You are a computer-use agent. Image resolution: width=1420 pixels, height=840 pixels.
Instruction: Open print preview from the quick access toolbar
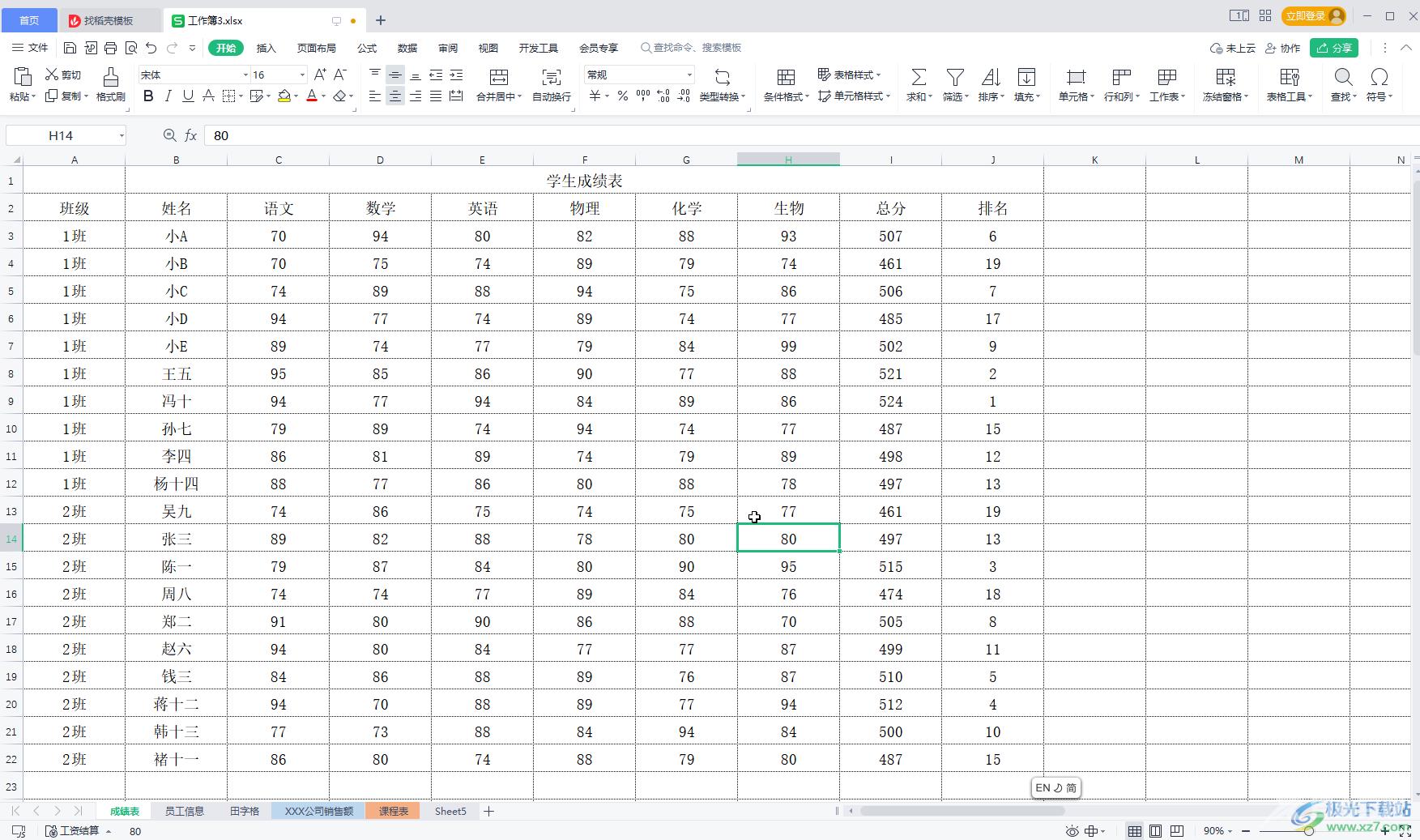point(130,48)
